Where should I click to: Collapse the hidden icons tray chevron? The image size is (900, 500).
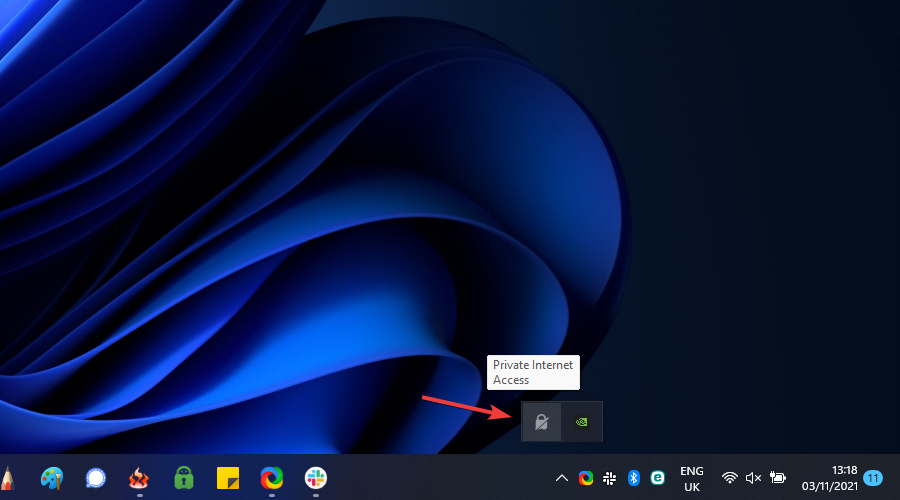click(561, 478)
